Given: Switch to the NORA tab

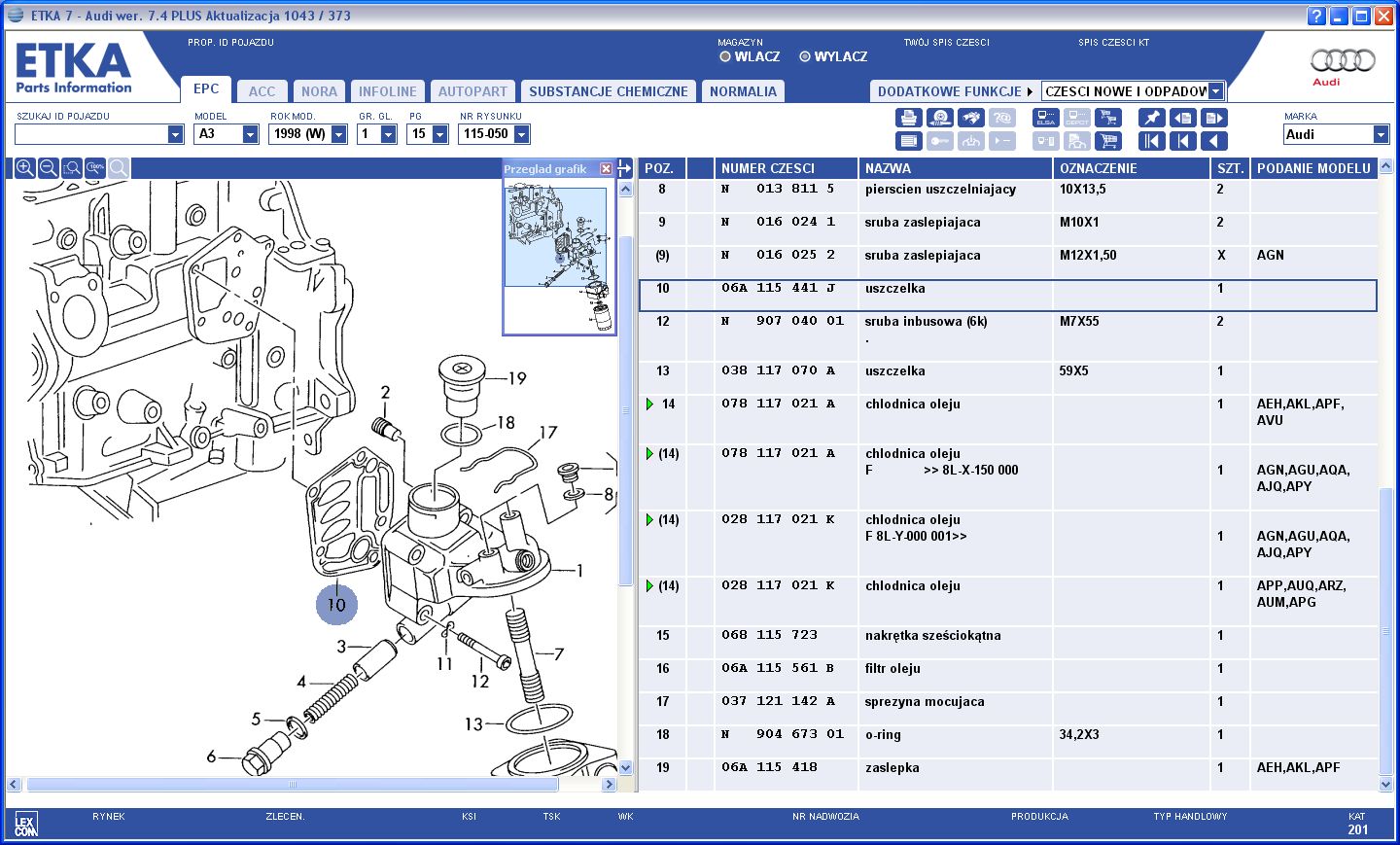Looking at the screenshot, I should click(x=319, y=91).
